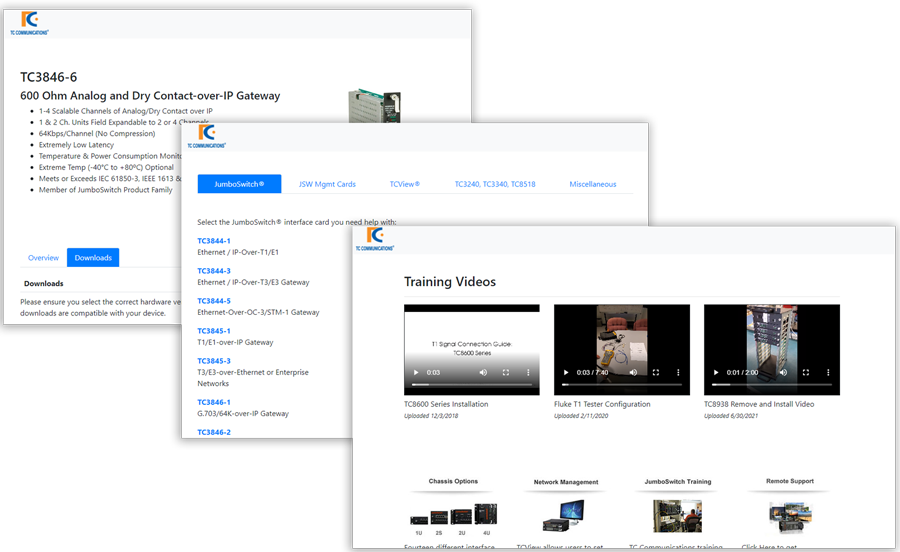Select the JumboSwitch tab
900x552 pixels.
tap(239, 184)
